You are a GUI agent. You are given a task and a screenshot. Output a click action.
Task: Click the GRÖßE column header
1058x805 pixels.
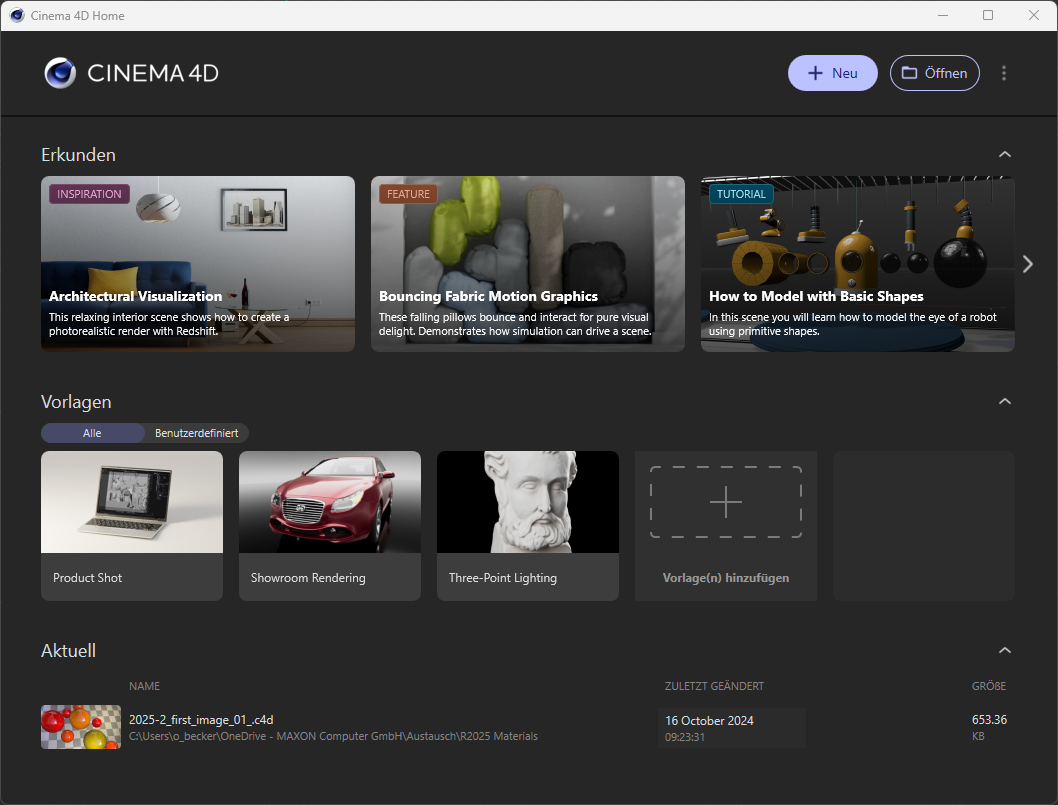989,686
